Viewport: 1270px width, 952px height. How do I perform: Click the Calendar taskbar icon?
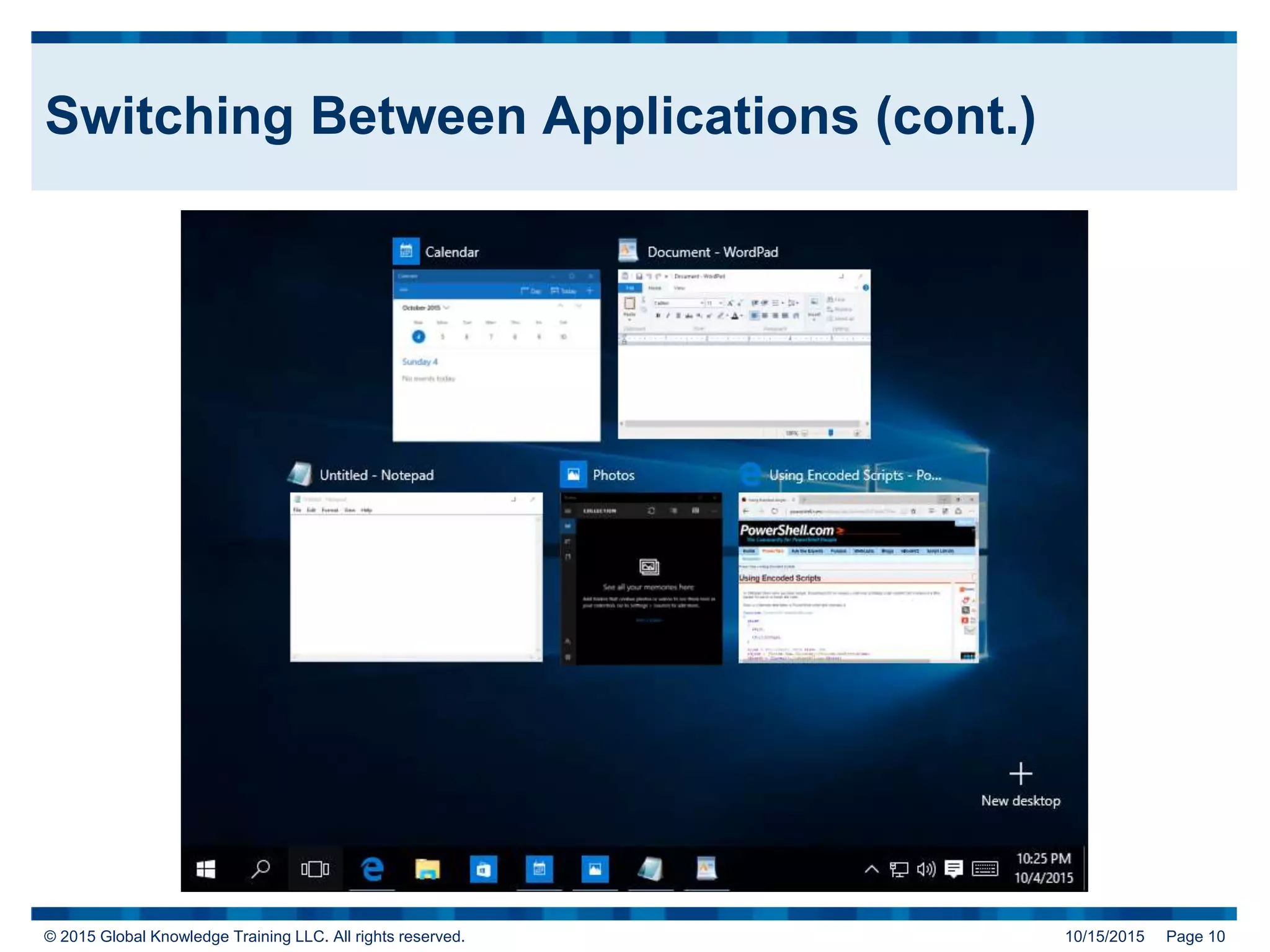[x=539, y=869]
